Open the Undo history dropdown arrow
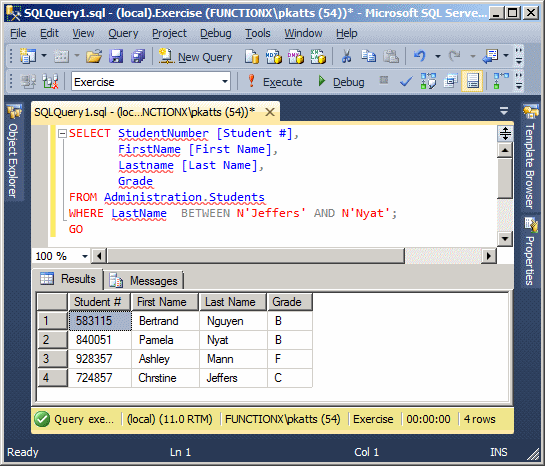The image size is (545, 466). coord(438,56)
